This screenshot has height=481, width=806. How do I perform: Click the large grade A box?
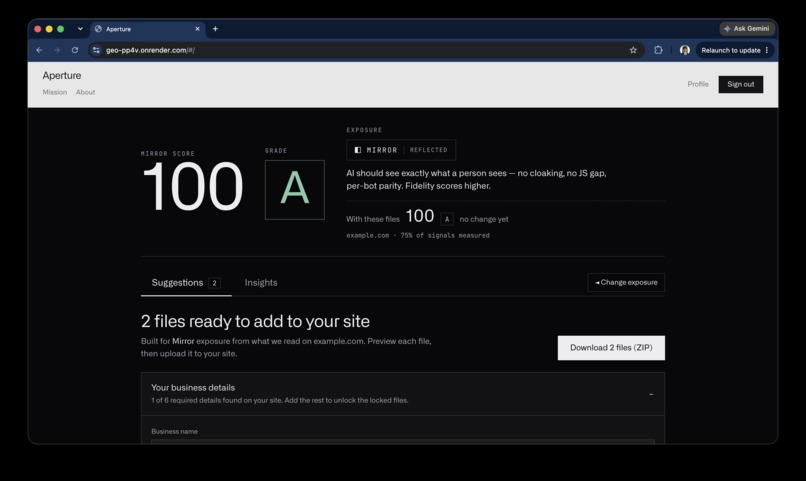[295, 190]
